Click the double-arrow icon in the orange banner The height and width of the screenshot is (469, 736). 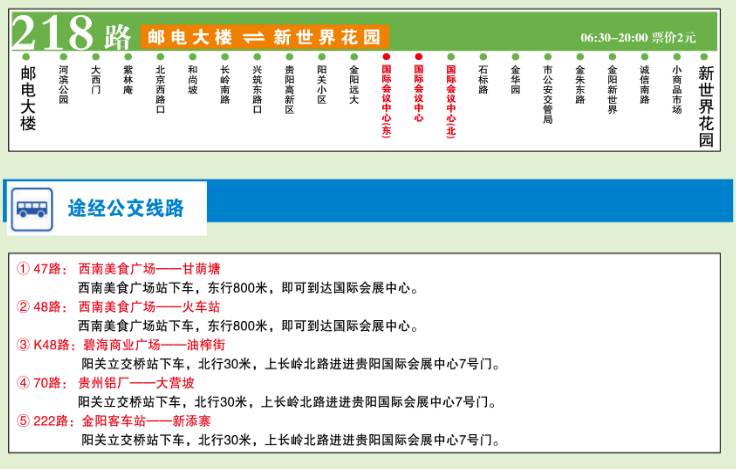pos(253,37)
